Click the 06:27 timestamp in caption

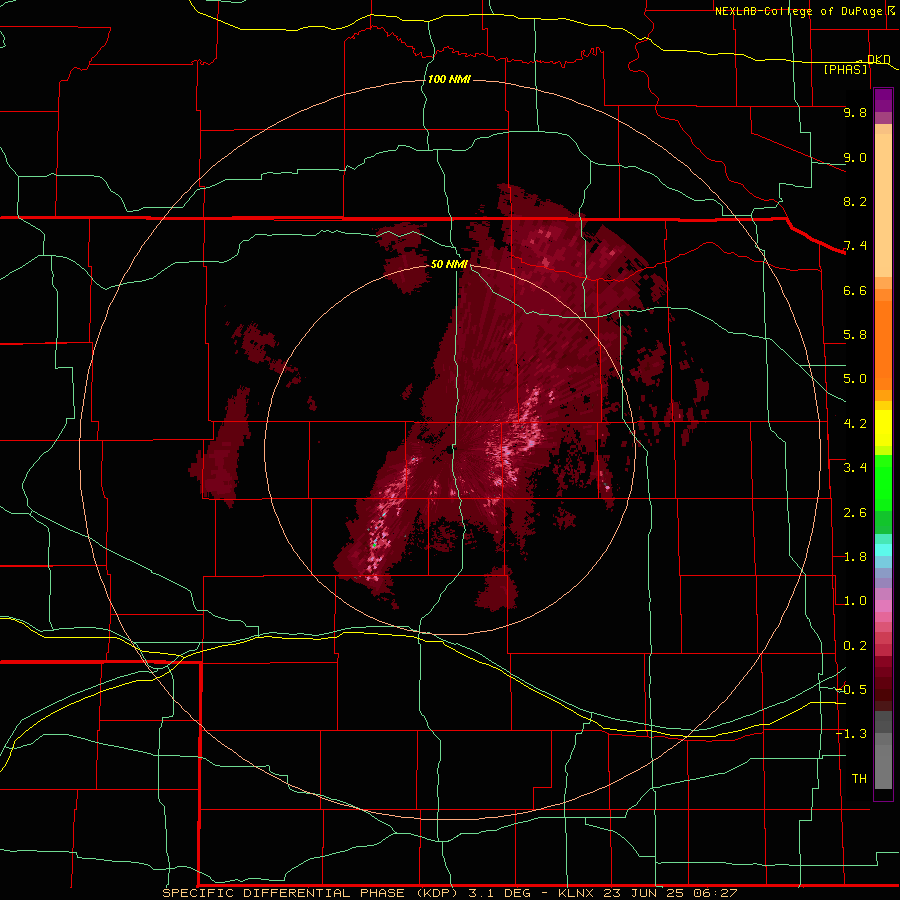(x=715, y=893)
